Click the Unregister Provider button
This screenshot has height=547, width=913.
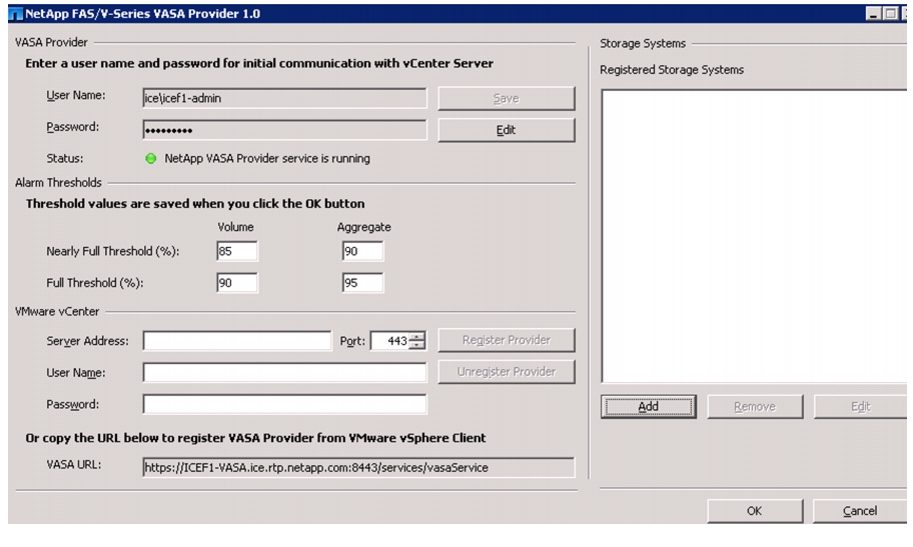pos(506,372)
